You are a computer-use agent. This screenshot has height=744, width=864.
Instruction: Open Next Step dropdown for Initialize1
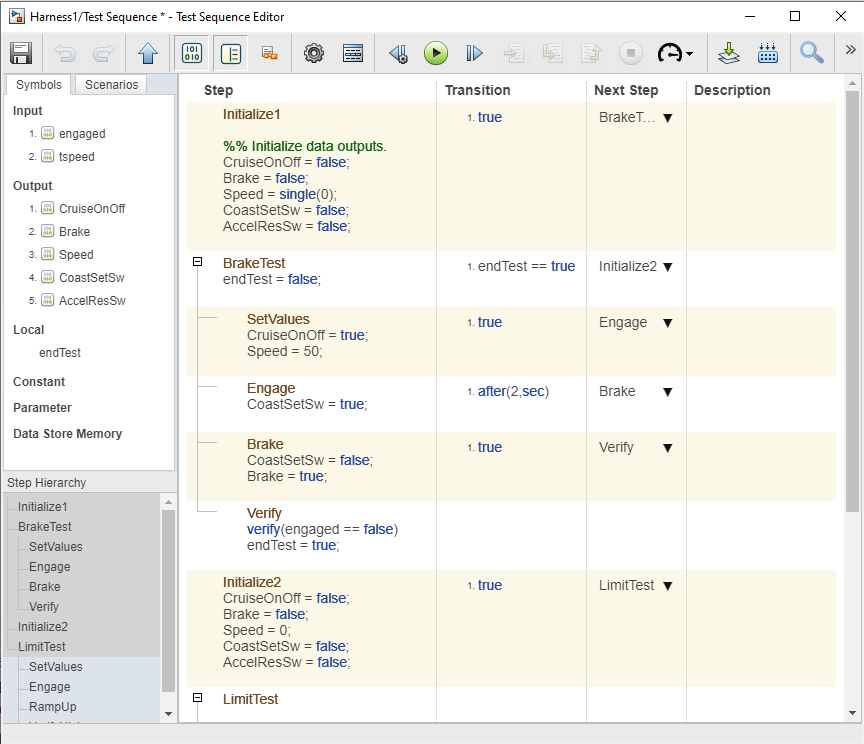coord(667,118)
